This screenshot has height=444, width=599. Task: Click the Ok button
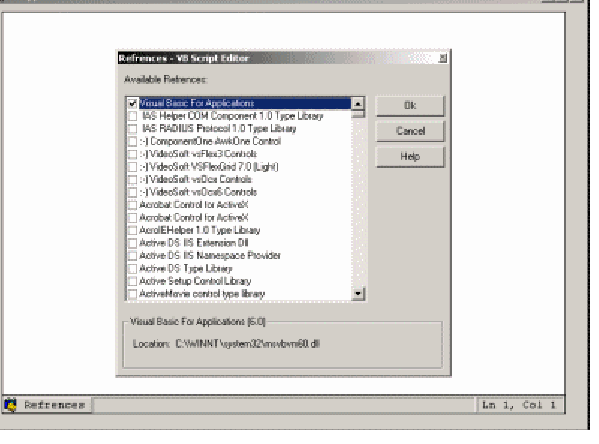click(410, 105)
